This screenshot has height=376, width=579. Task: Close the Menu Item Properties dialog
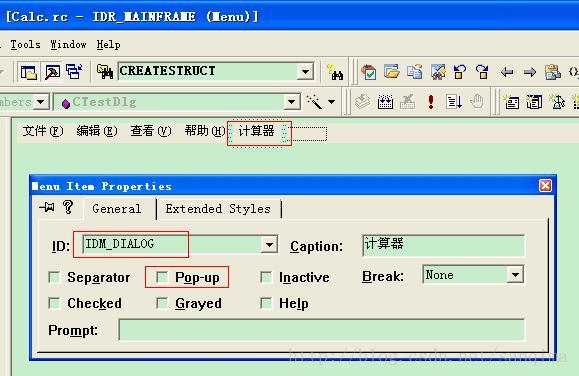pos(545,185)
